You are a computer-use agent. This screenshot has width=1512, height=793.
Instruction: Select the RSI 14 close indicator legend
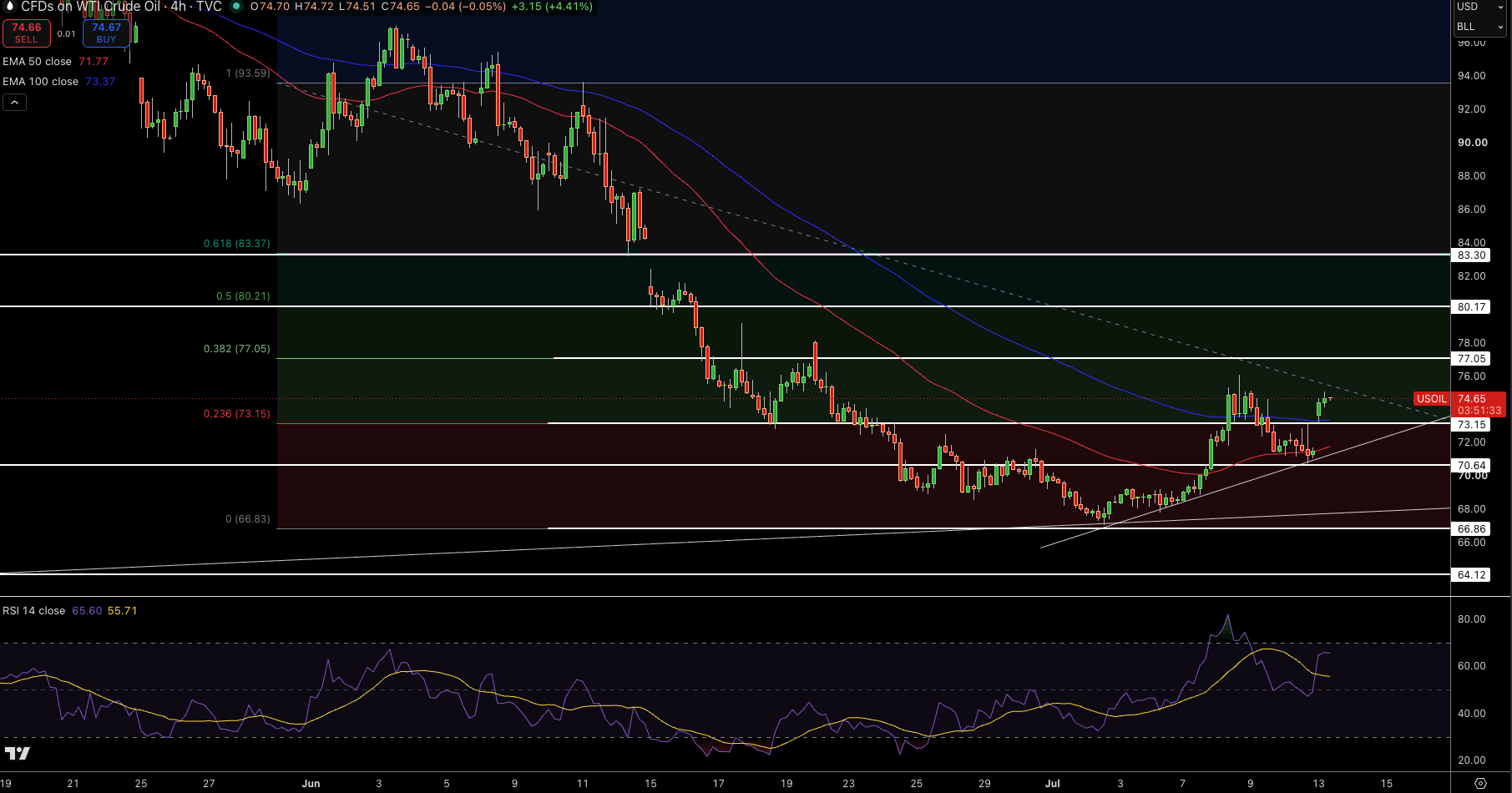[34, 611]
